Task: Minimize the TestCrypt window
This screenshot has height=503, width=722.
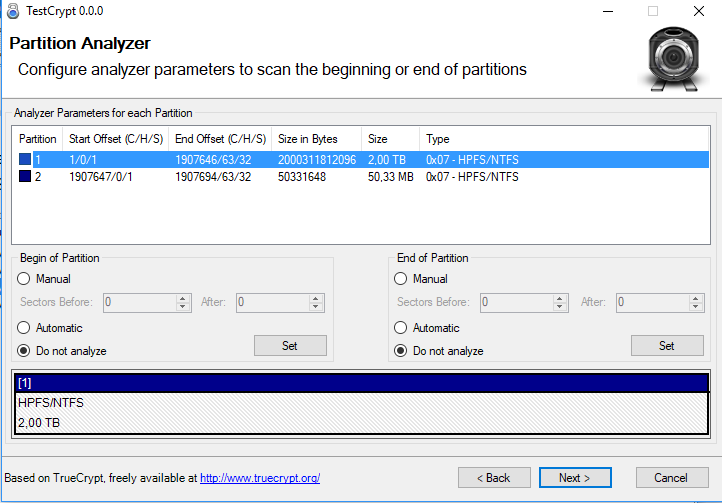Action: point(608,11)
